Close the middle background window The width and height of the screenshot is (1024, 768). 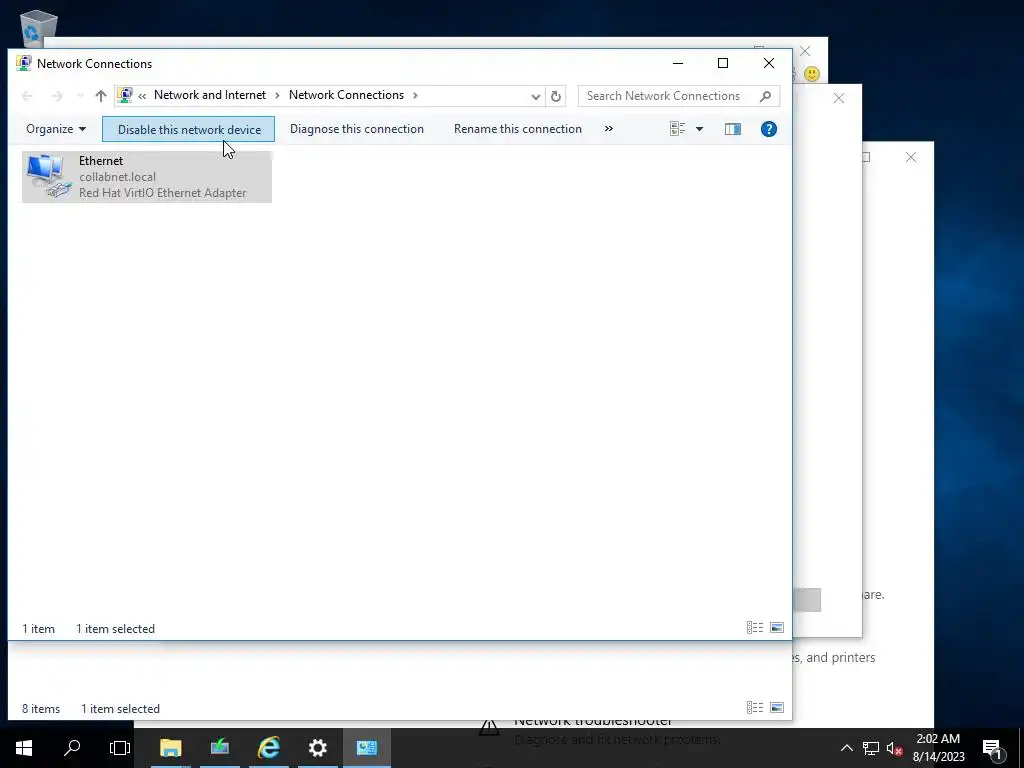tap(839, 99)
